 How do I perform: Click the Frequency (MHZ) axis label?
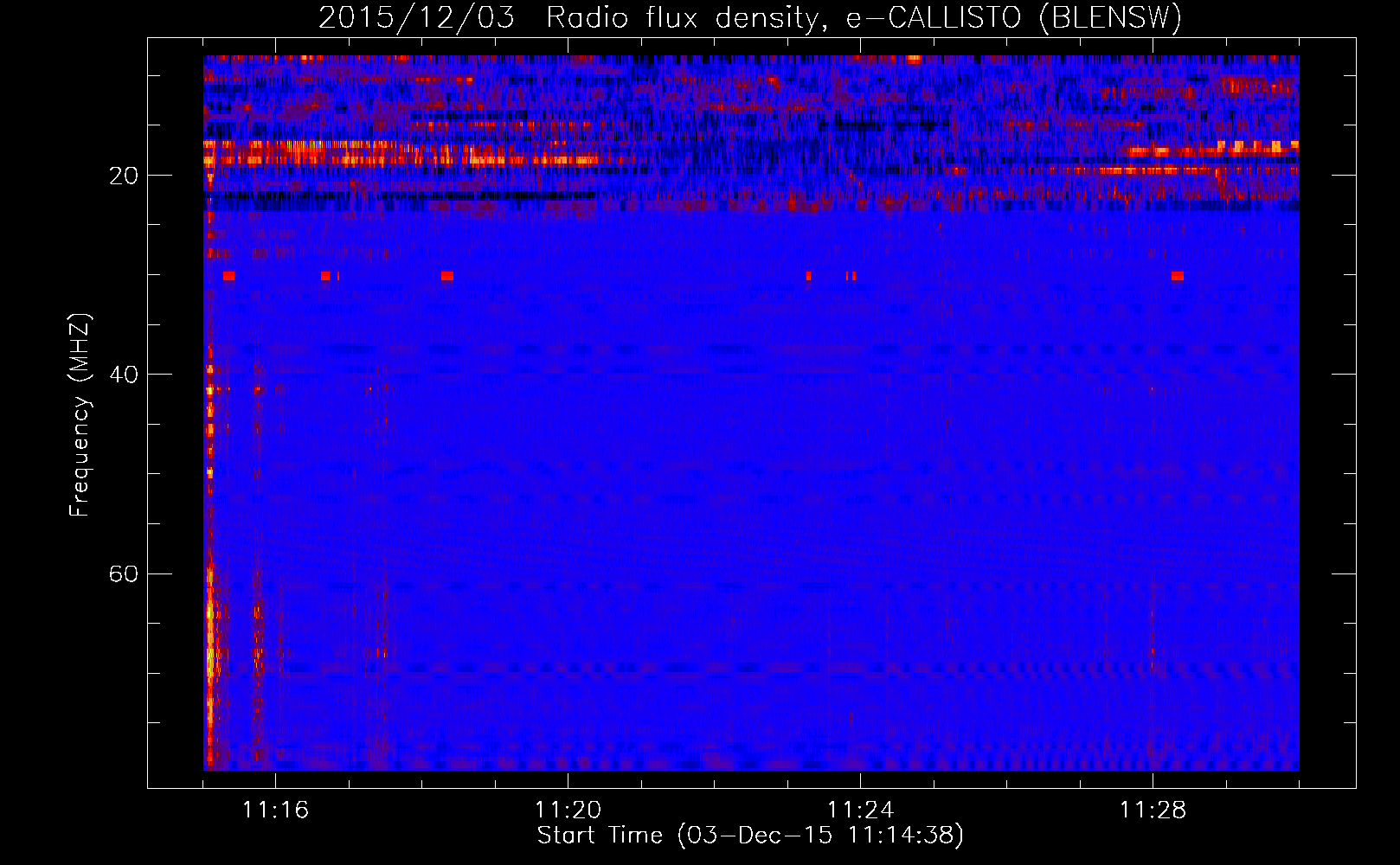[80, 415]
